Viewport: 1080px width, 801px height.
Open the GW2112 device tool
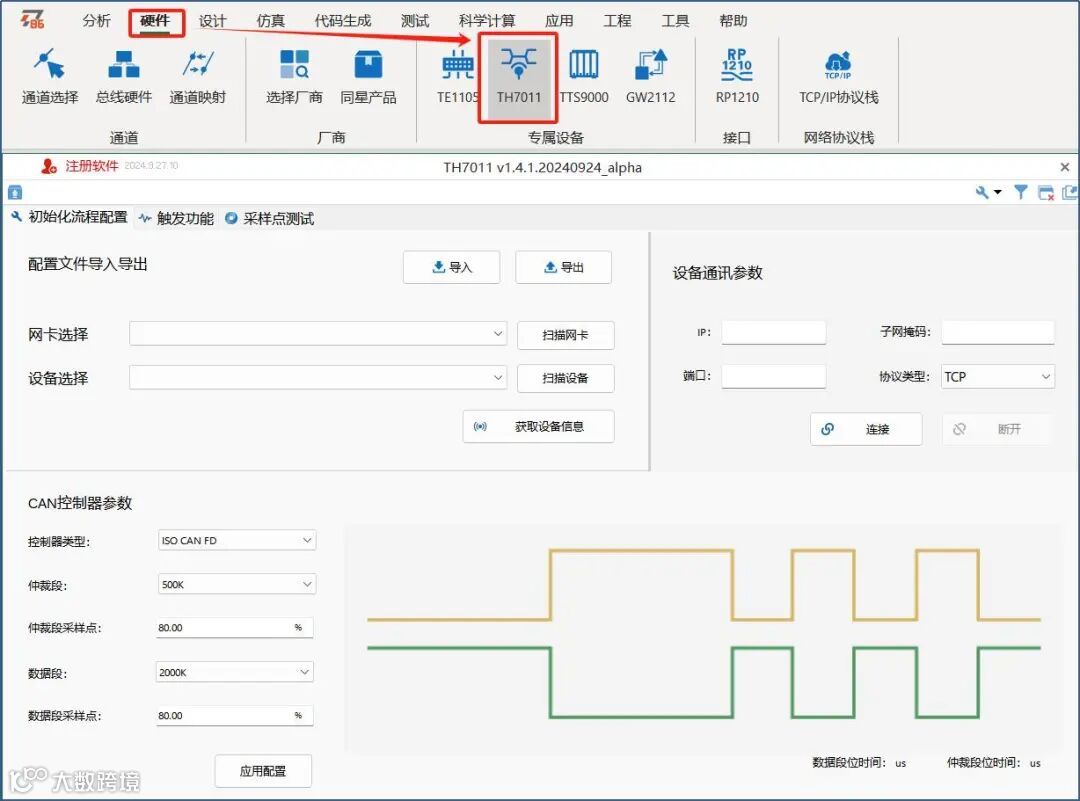point(650,76)
